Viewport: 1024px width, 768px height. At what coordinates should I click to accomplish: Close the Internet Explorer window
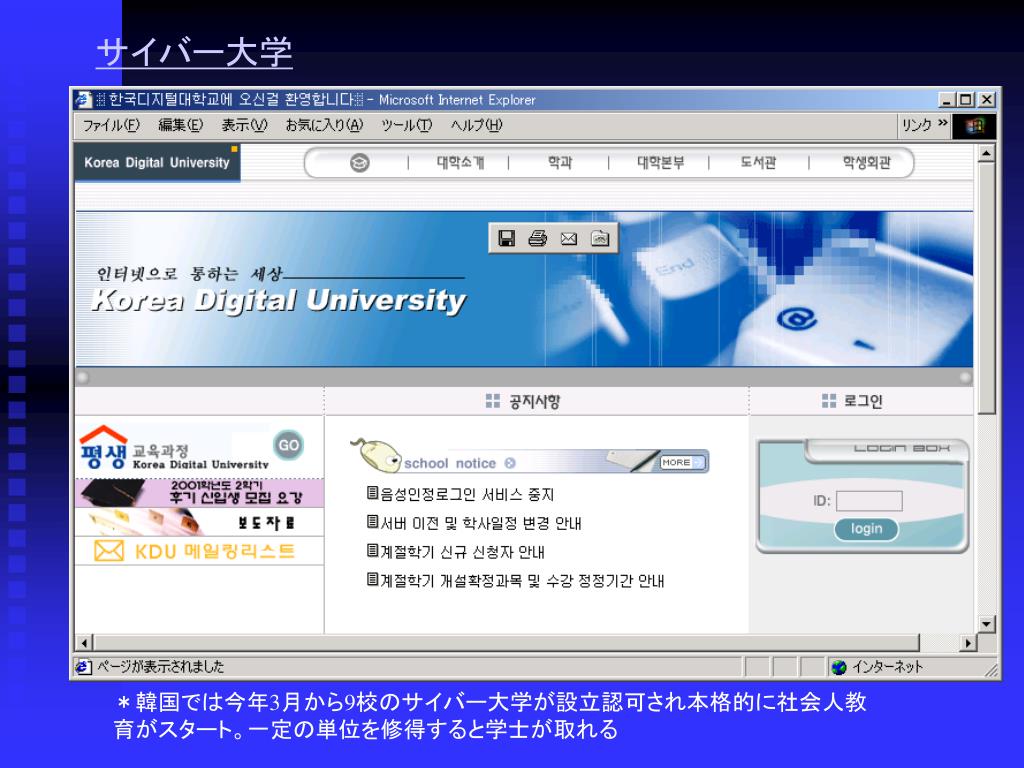point(987,100)
